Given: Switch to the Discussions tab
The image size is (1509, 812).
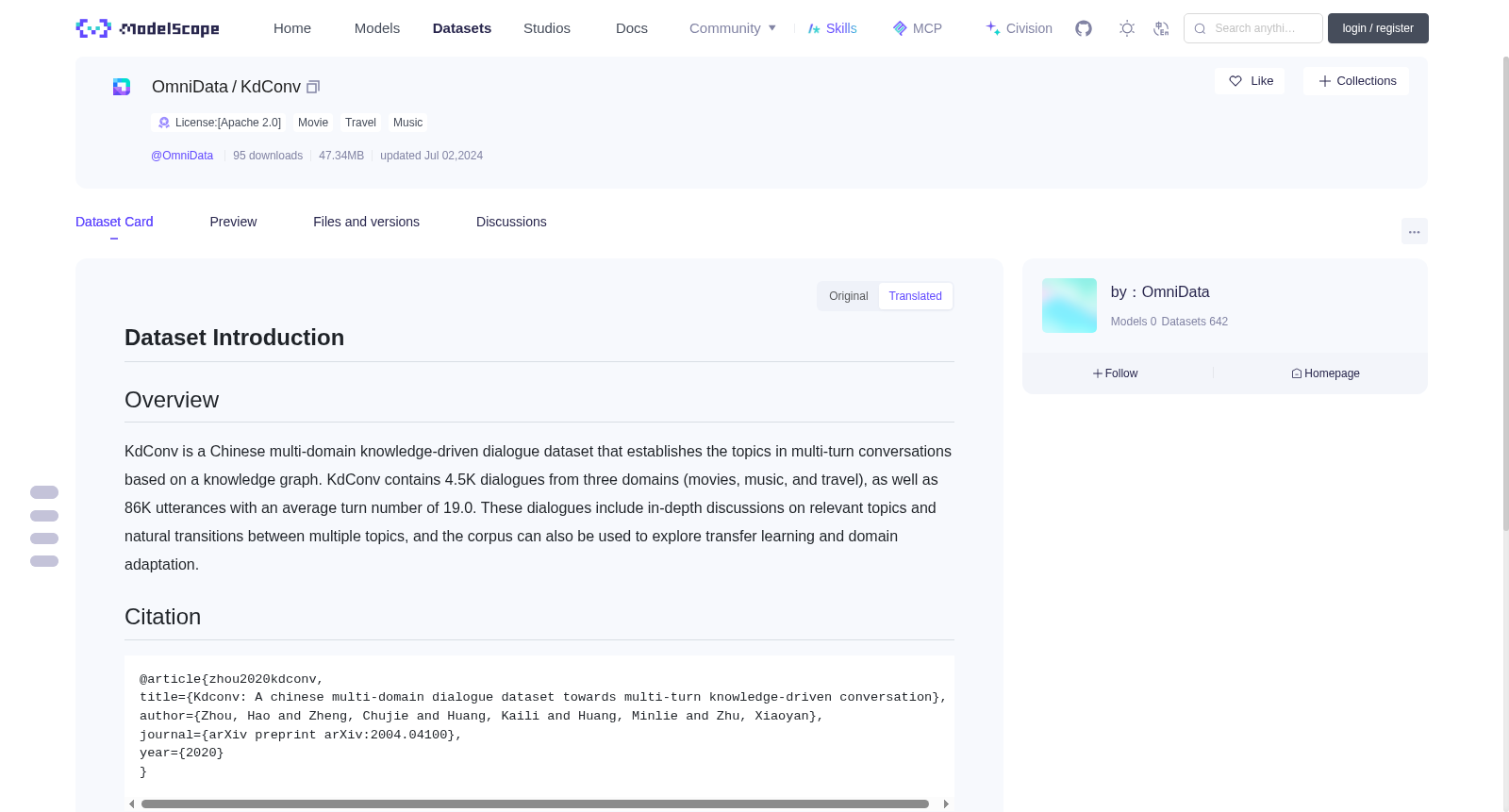Looking at the screenshot, I should coord(511,222).
